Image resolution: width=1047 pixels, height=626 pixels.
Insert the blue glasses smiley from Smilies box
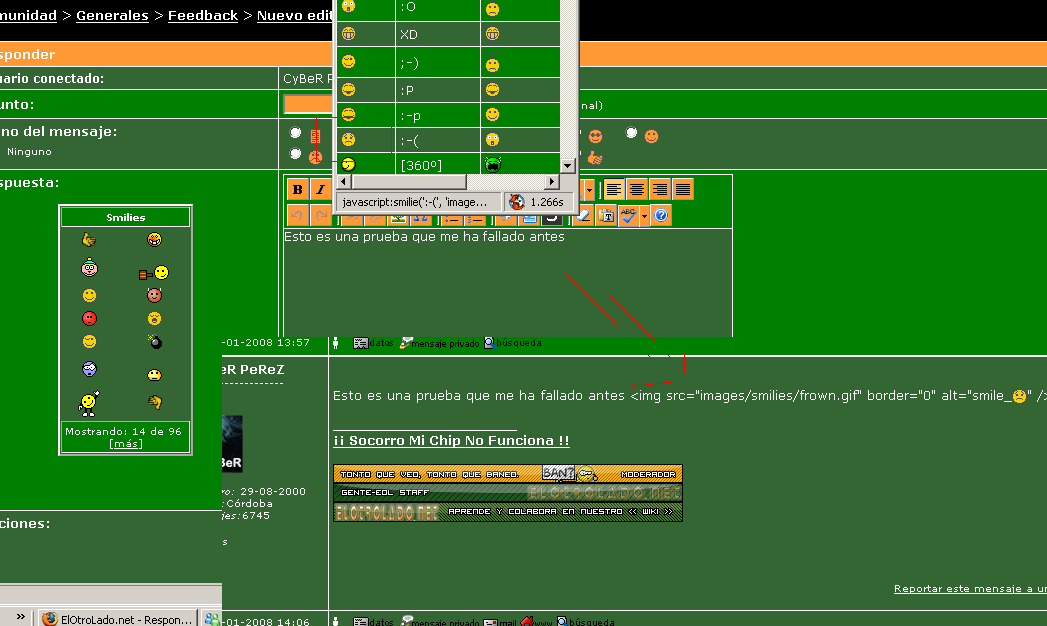[x=89, y=369]
